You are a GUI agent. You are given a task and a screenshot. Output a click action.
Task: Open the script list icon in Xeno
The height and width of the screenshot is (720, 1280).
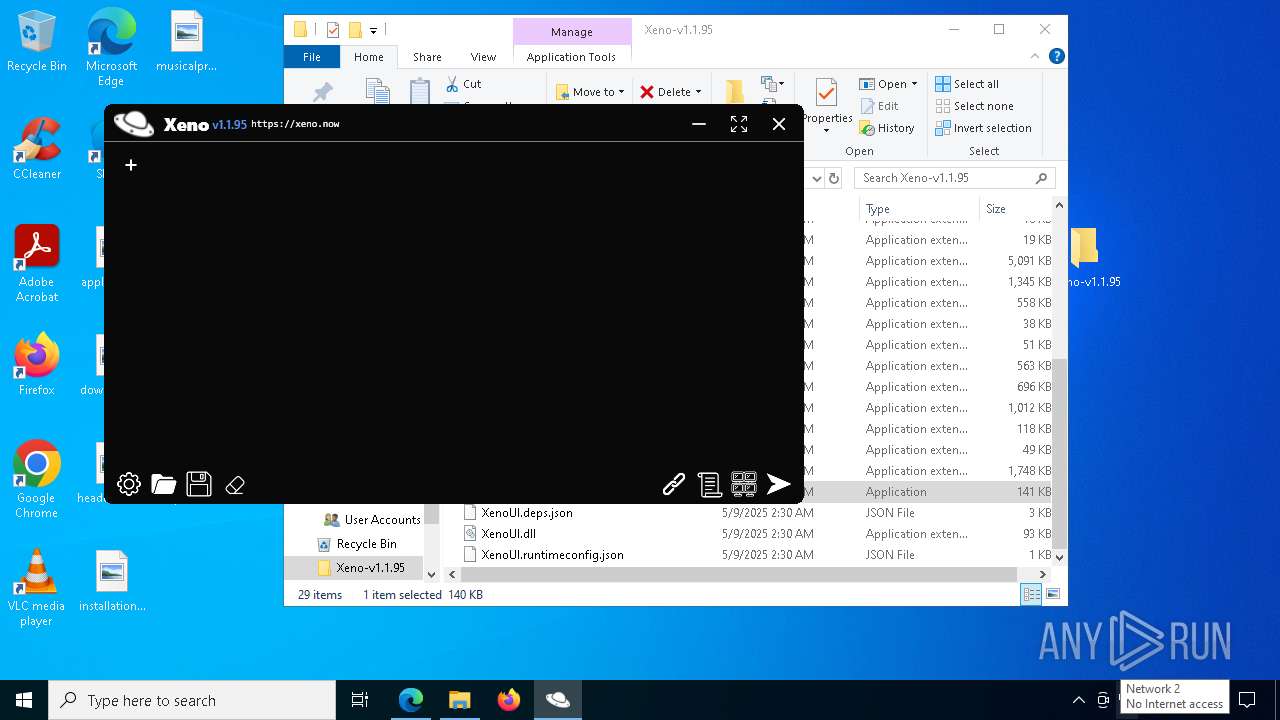point(709,485)
